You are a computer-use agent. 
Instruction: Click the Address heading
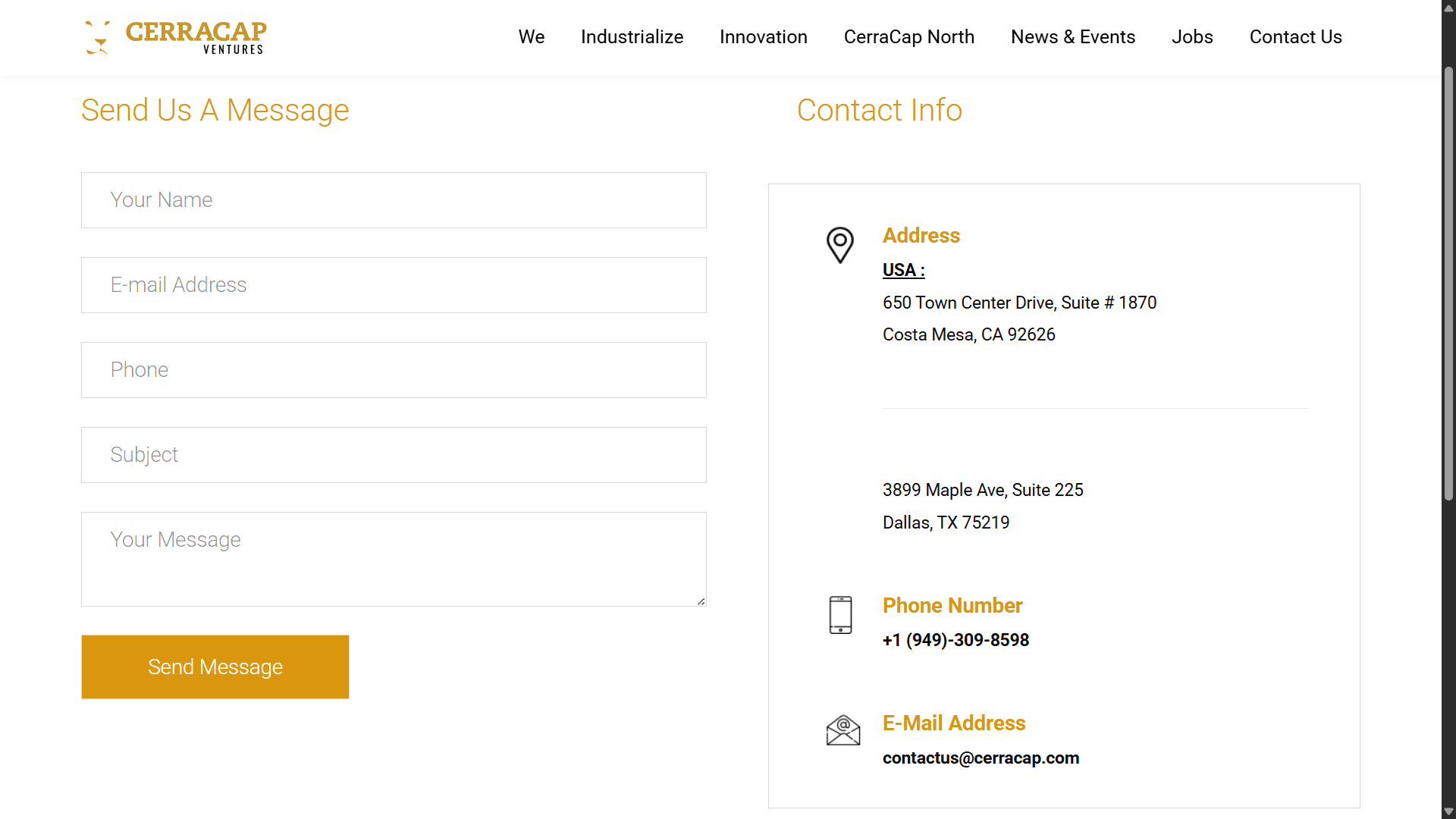click(921, 235)
